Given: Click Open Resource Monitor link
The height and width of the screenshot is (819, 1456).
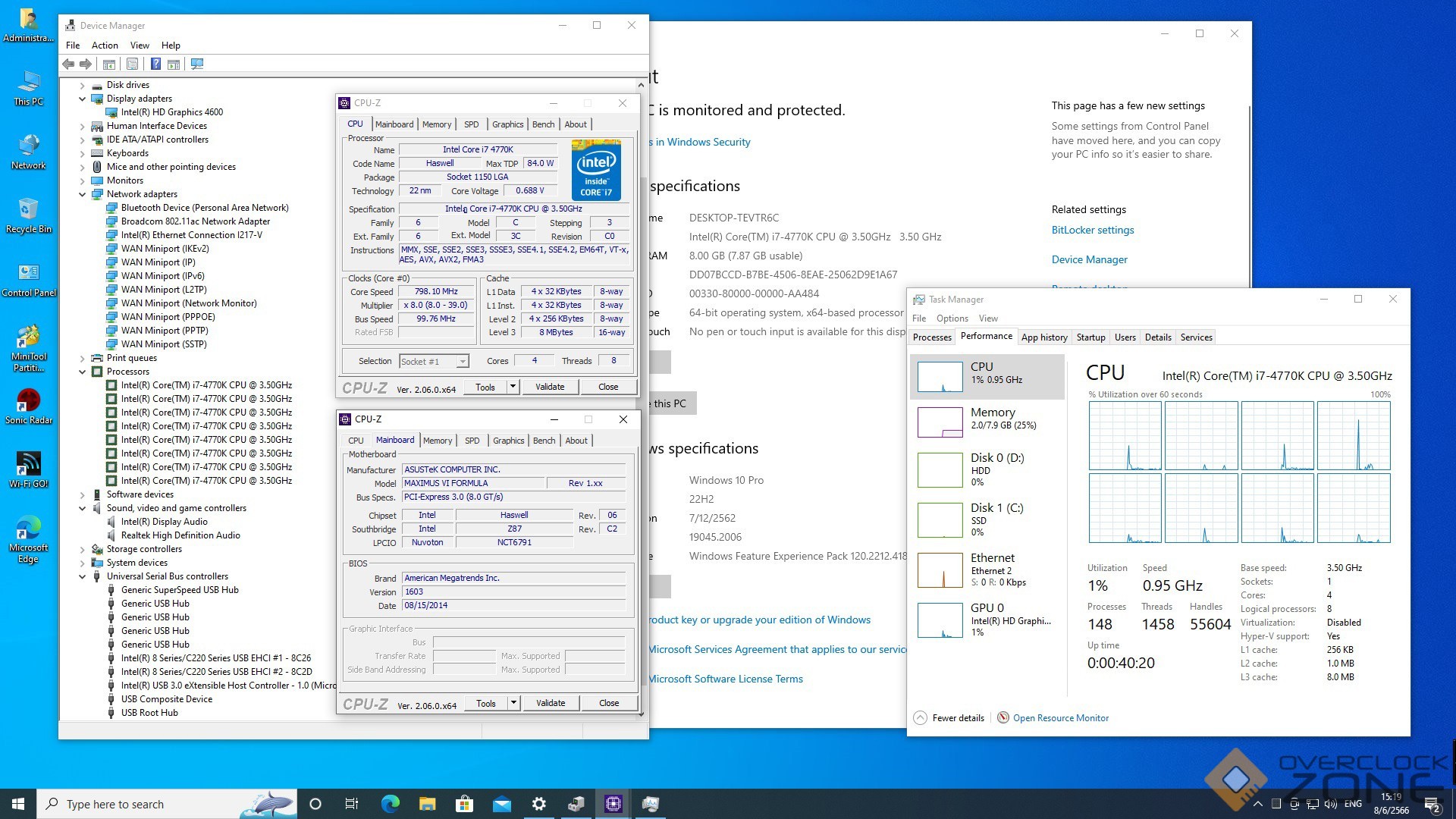Looking at the screenshot, I should (1060, 718).
